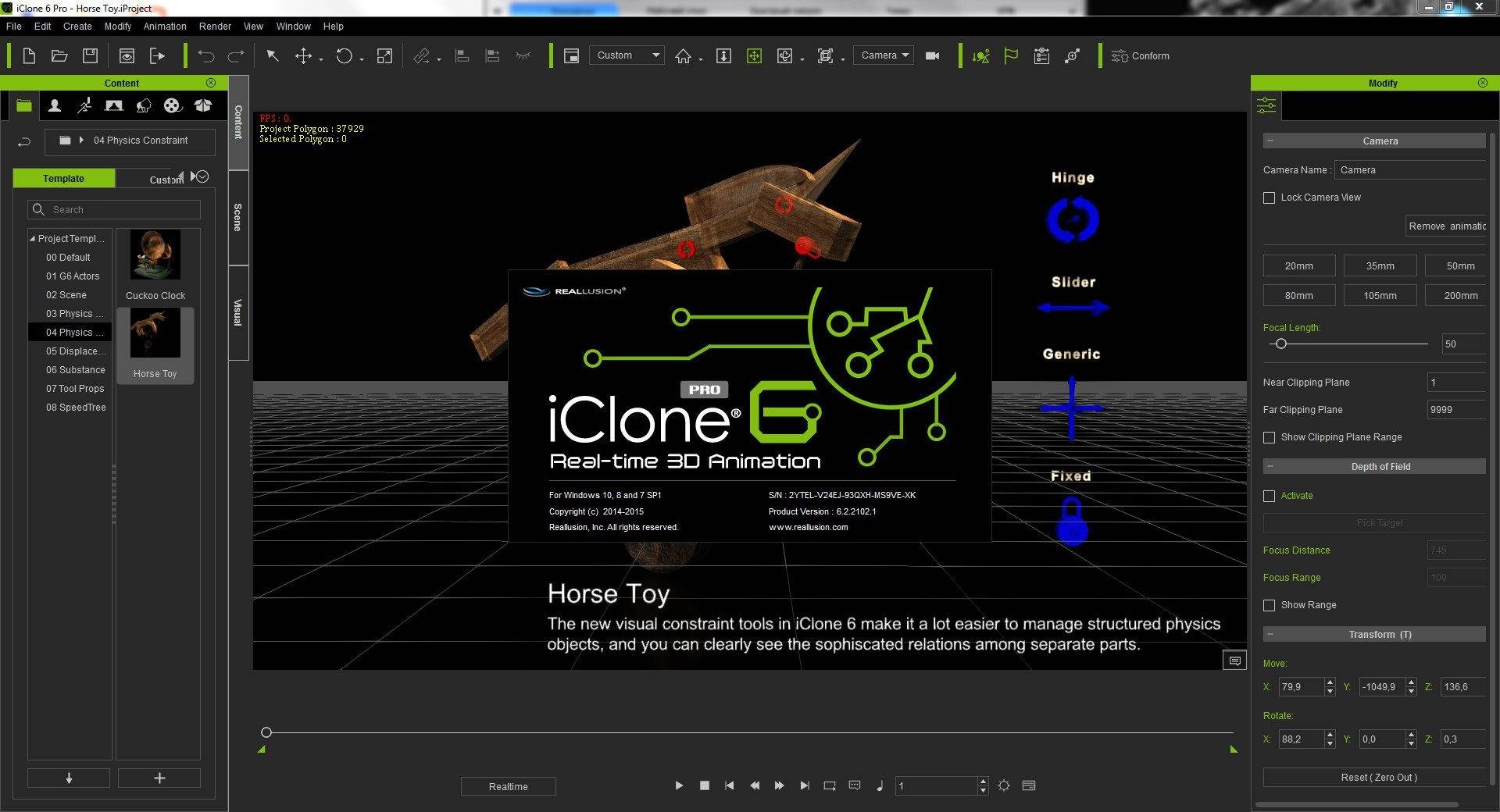1500x812 pixels.
Task: Open the Animation menu
Action: click(165, 26)
